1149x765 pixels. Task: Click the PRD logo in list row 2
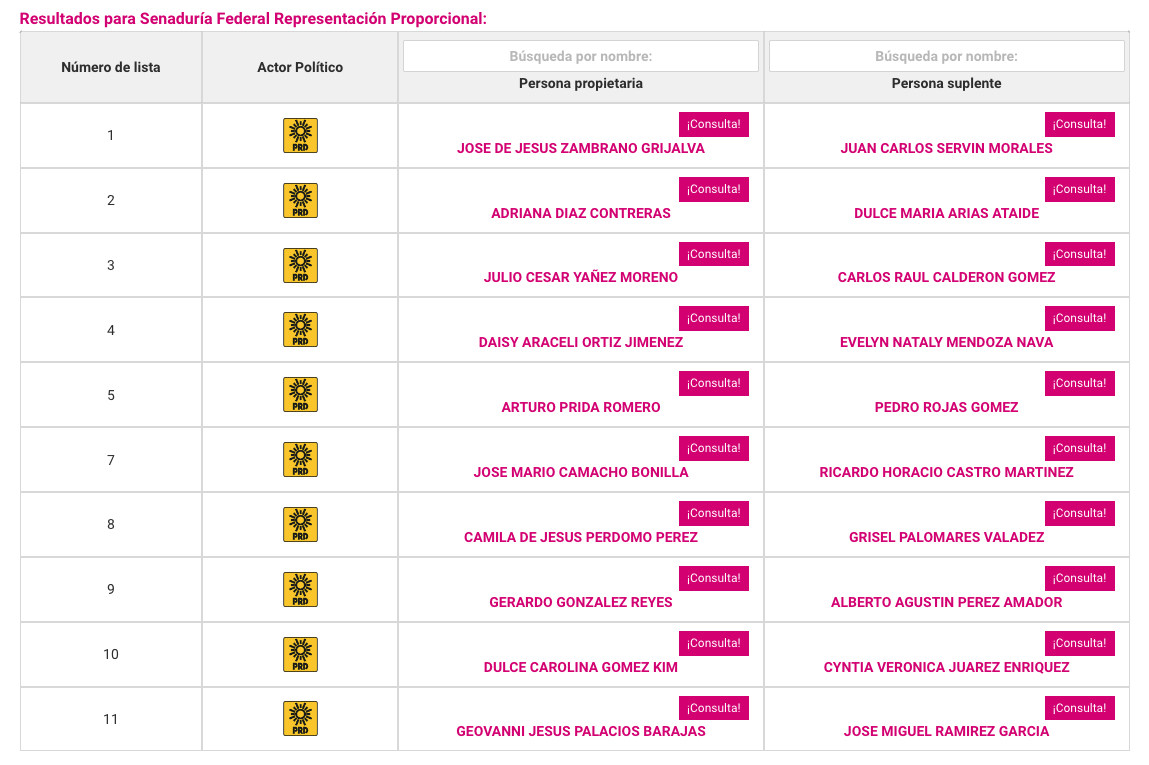[300, 201]
